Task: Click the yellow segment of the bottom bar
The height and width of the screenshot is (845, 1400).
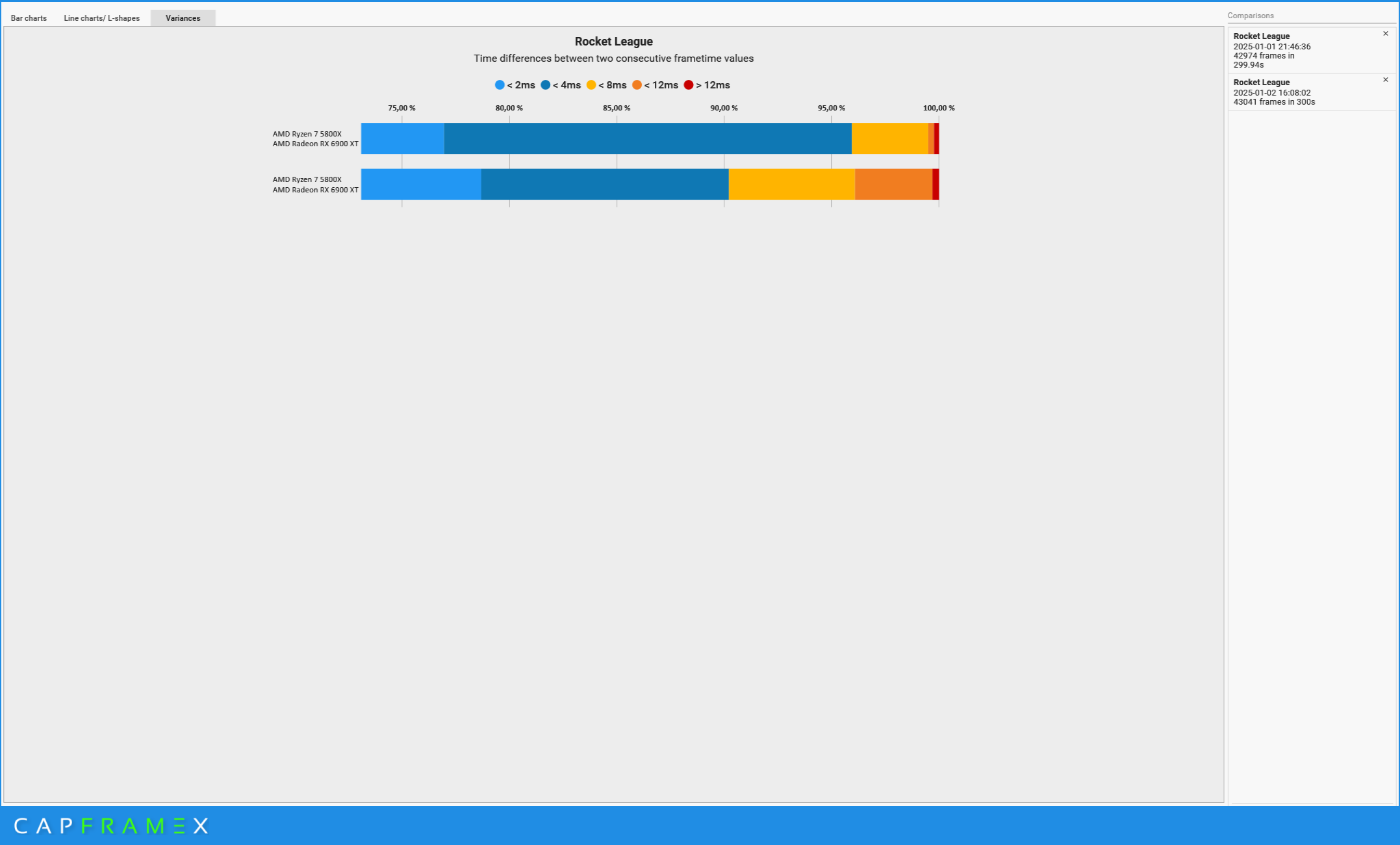Action: tap(791, 185)
